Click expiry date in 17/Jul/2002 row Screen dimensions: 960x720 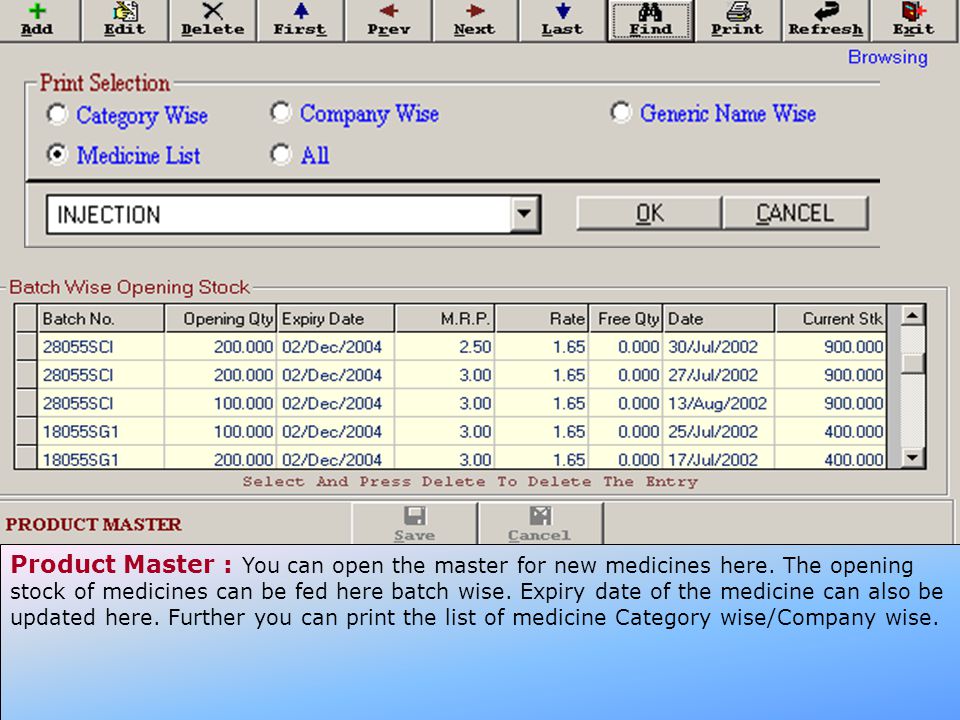pyautogui.click(x=336, y=458)
